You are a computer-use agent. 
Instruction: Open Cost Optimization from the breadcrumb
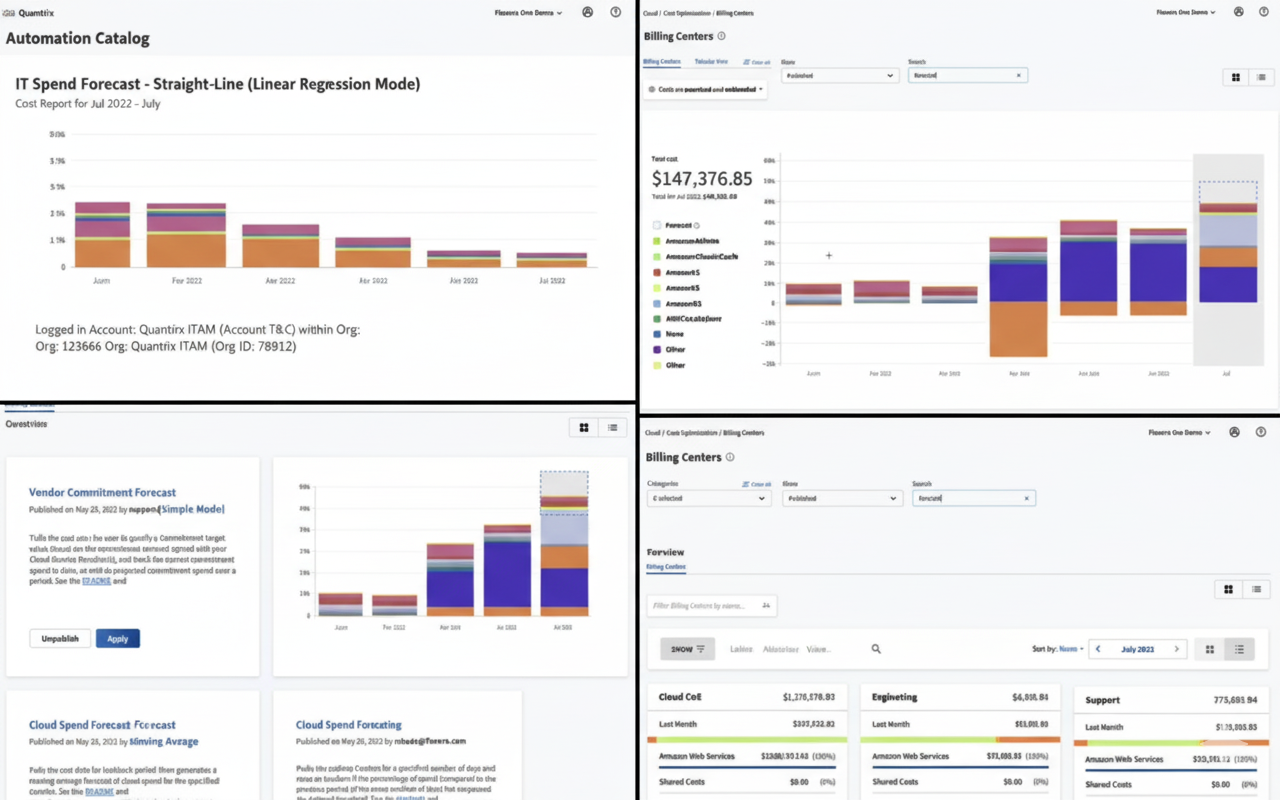click(x=686, y=13)
